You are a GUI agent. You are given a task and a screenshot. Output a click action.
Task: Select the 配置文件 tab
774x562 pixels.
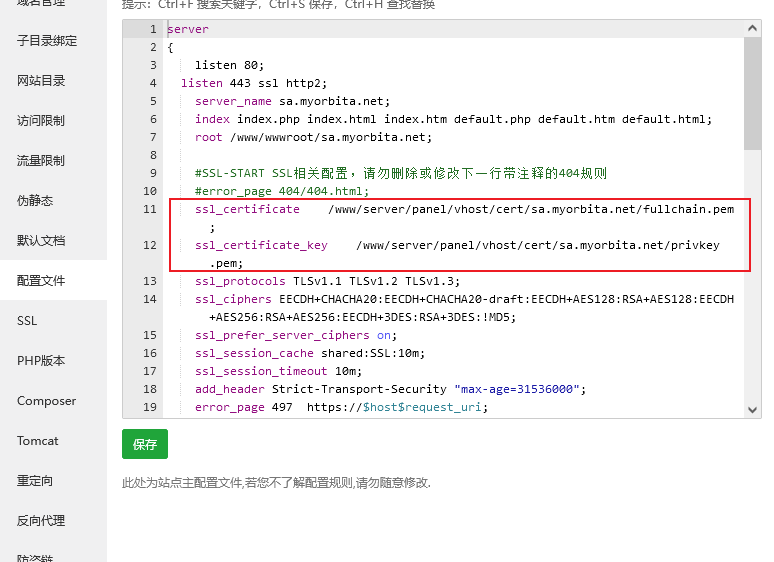[40, 281]
